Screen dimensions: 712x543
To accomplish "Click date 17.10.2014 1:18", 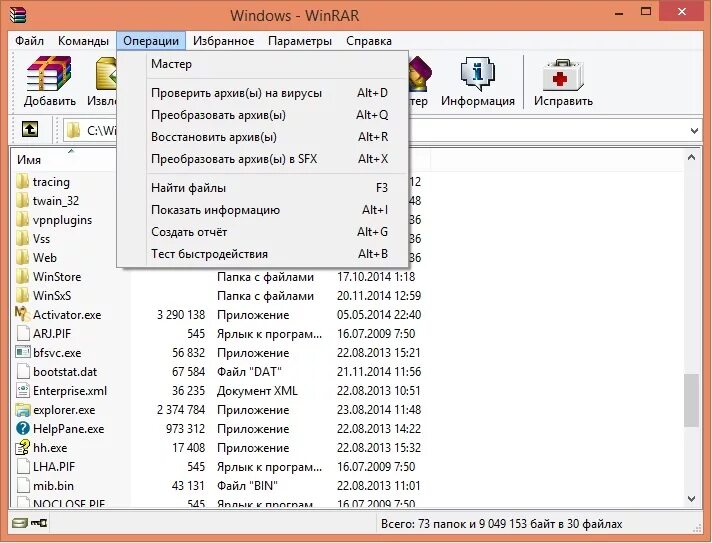I will click(376, 276).
